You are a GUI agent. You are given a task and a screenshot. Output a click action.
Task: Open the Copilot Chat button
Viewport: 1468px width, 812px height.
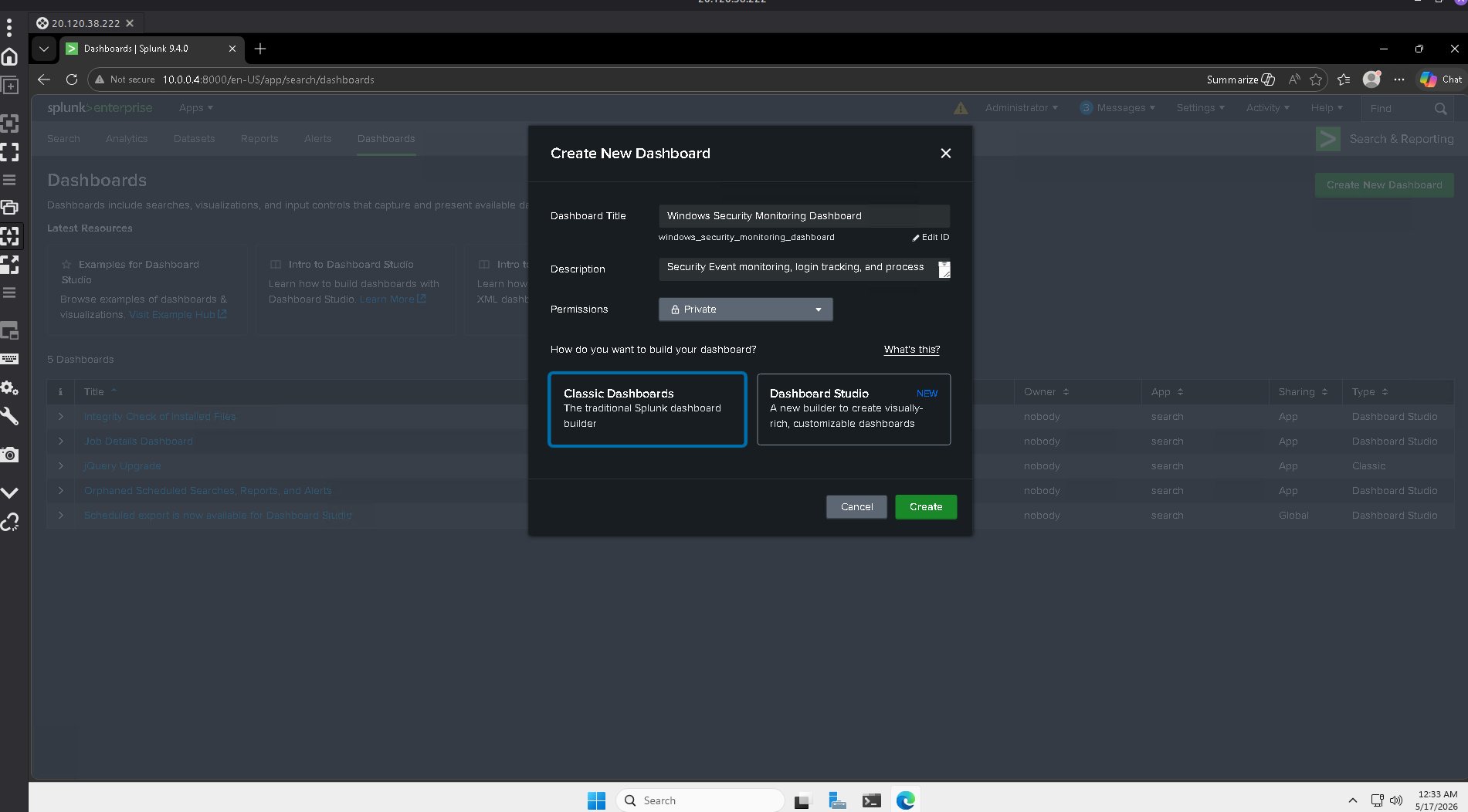pyautogui.click(x=1441, y=80)
